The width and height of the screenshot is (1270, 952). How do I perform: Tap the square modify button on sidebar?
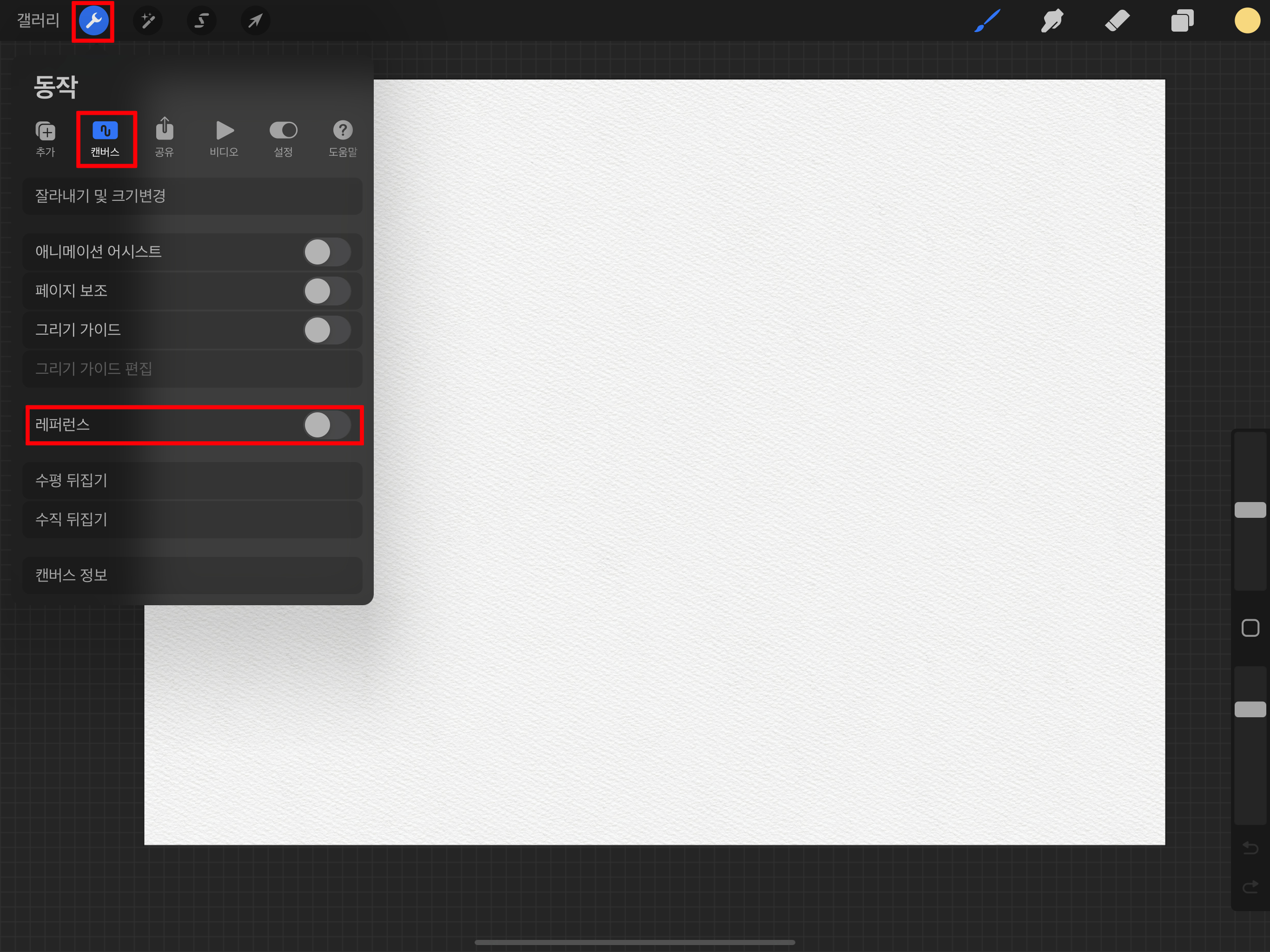(1250, 628)
